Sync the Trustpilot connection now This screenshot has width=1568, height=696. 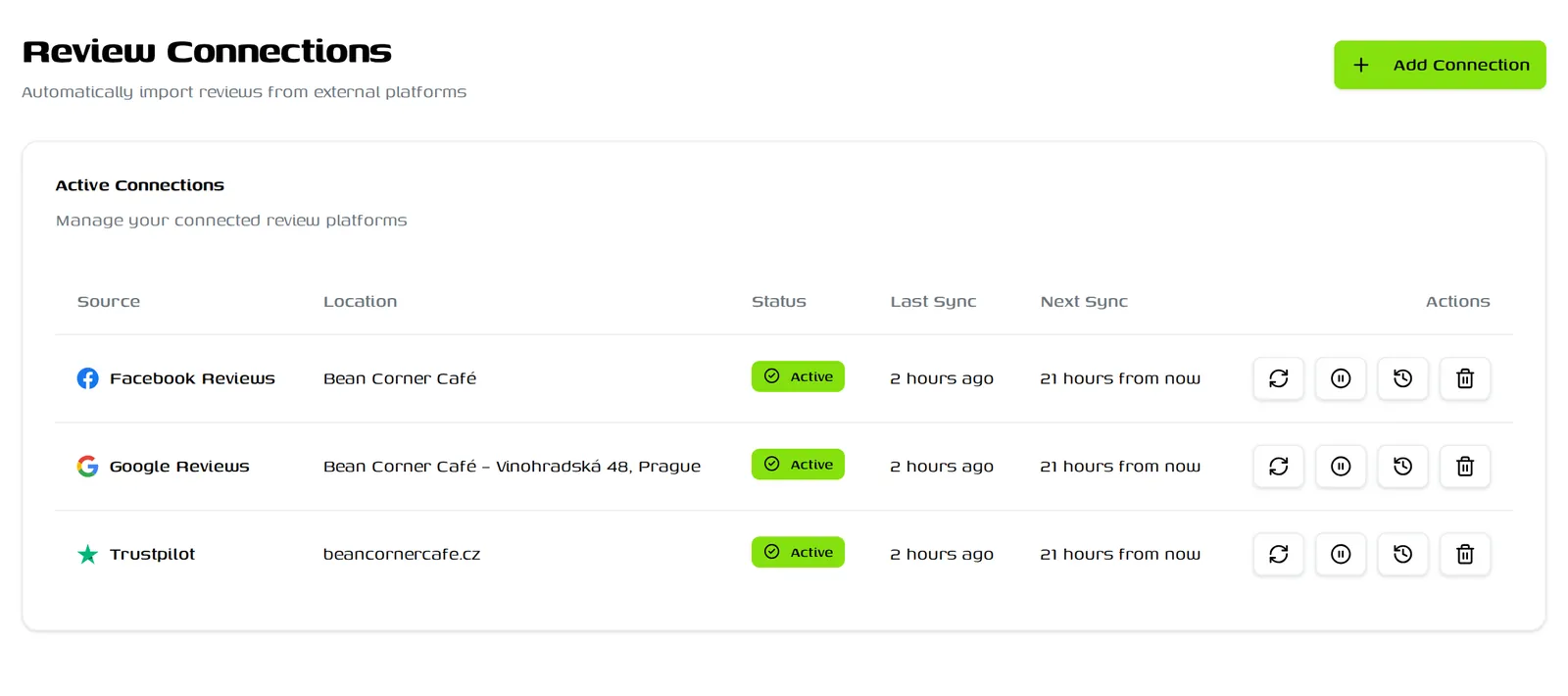1278,554
